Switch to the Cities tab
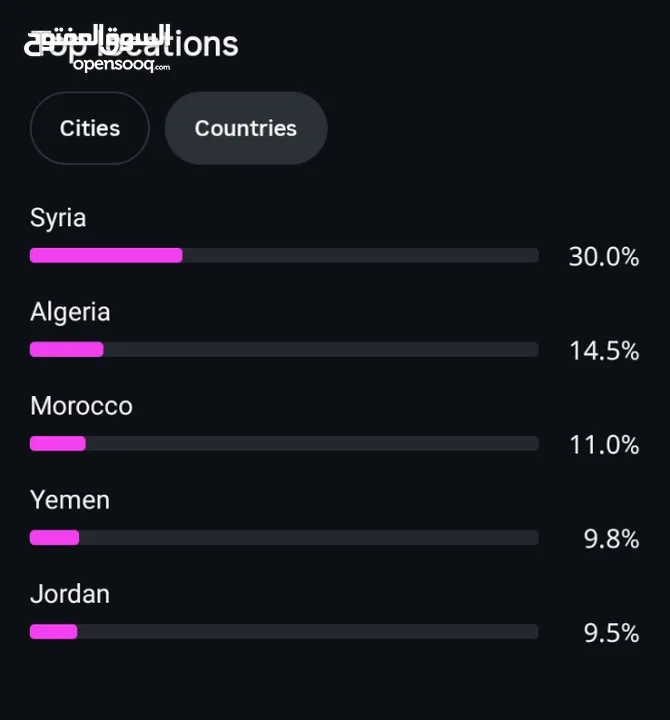 pyautogui.click(x=90, y=128)
